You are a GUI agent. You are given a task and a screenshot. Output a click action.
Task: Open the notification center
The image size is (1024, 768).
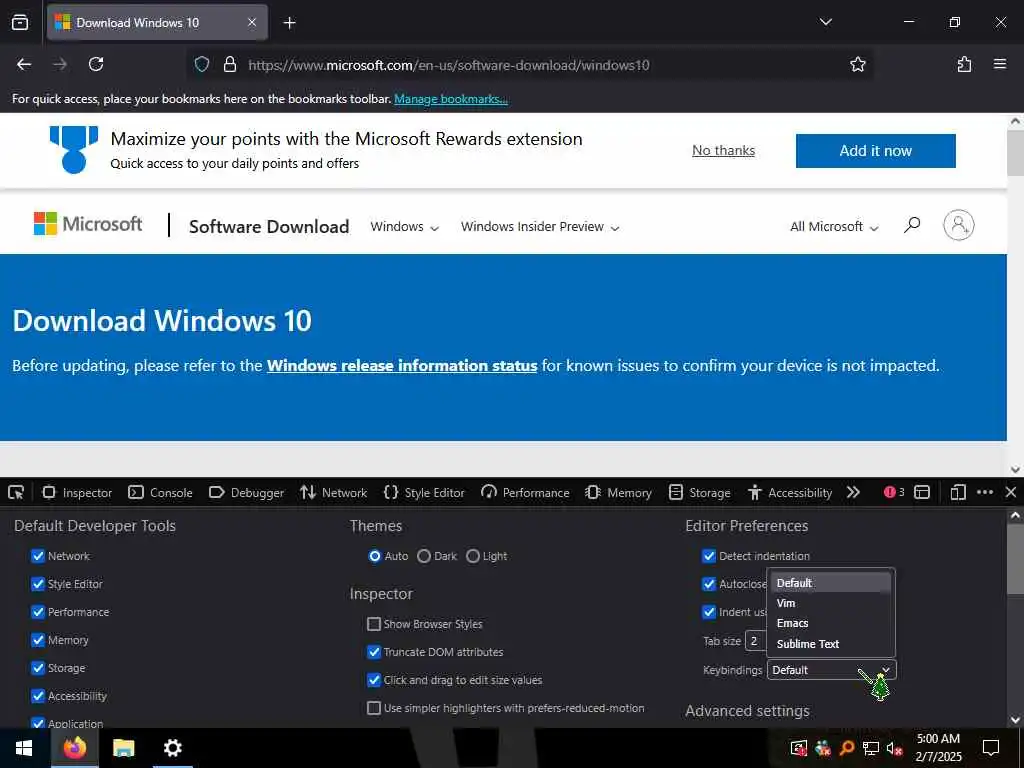[x=991, y=748]
